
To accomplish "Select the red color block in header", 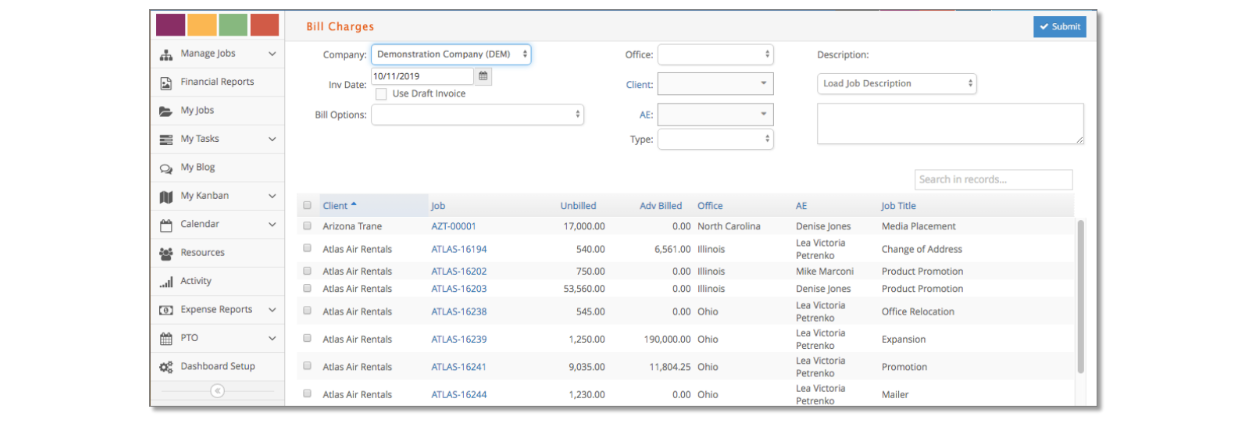I will click(264, 25).
